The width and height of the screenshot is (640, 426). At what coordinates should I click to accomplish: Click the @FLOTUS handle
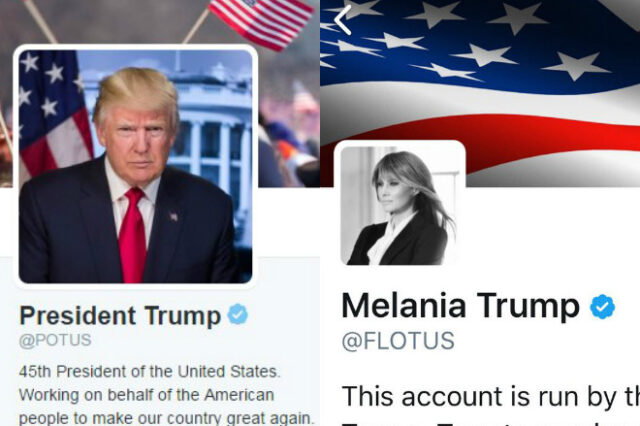pos(398,341)
